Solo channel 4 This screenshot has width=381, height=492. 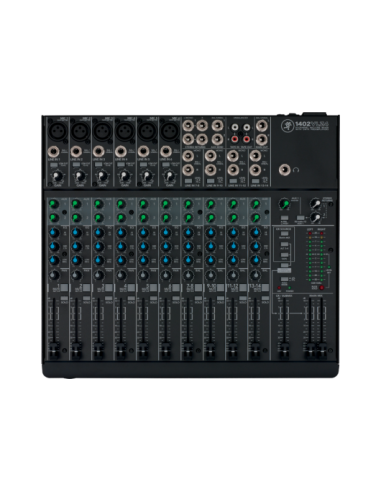click(x=131, y=298)
